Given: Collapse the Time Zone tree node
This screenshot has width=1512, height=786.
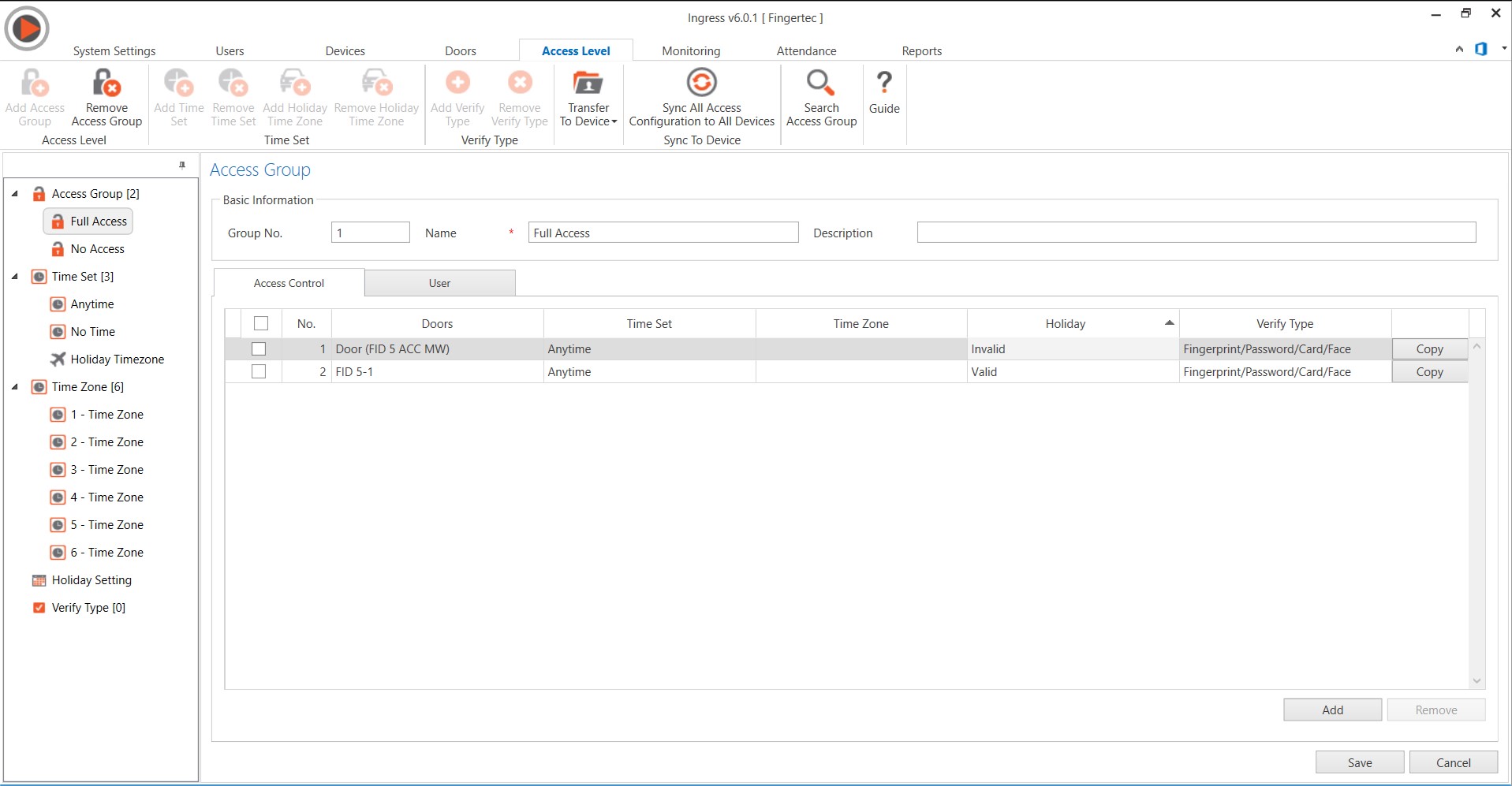Looking at the screenshot, I should 15,387.
